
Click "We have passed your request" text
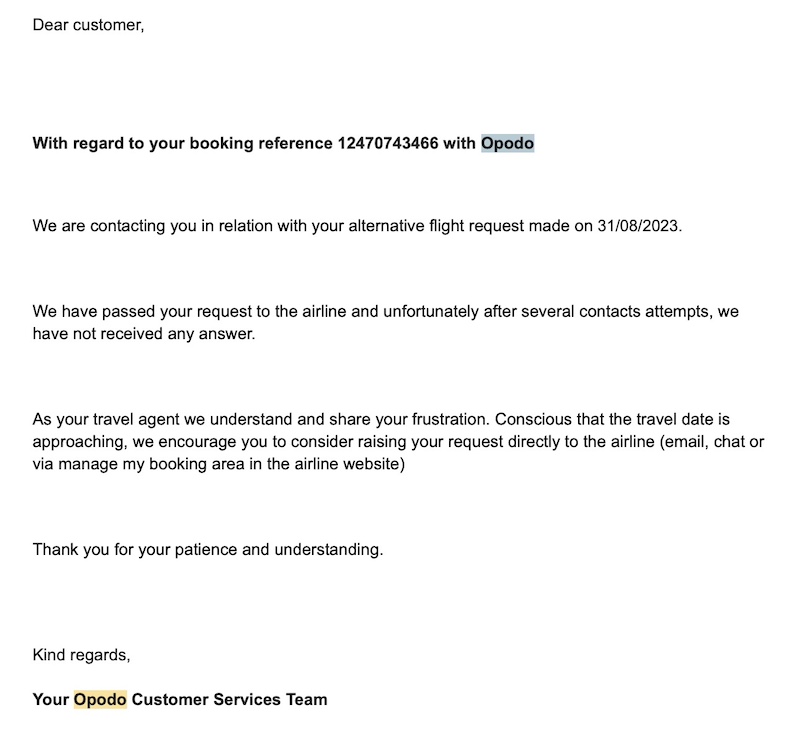point(129,311)
